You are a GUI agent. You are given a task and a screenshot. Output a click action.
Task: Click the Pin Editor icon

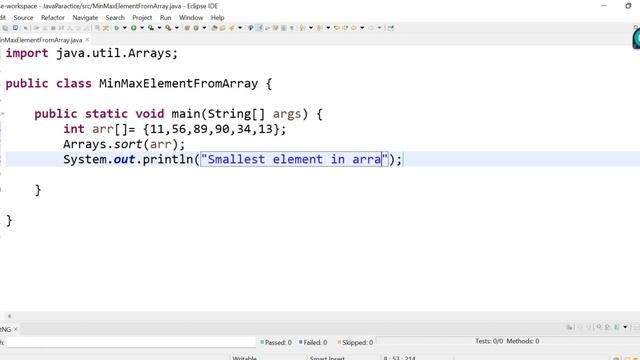pyautogui.click(x=391, y=28)
